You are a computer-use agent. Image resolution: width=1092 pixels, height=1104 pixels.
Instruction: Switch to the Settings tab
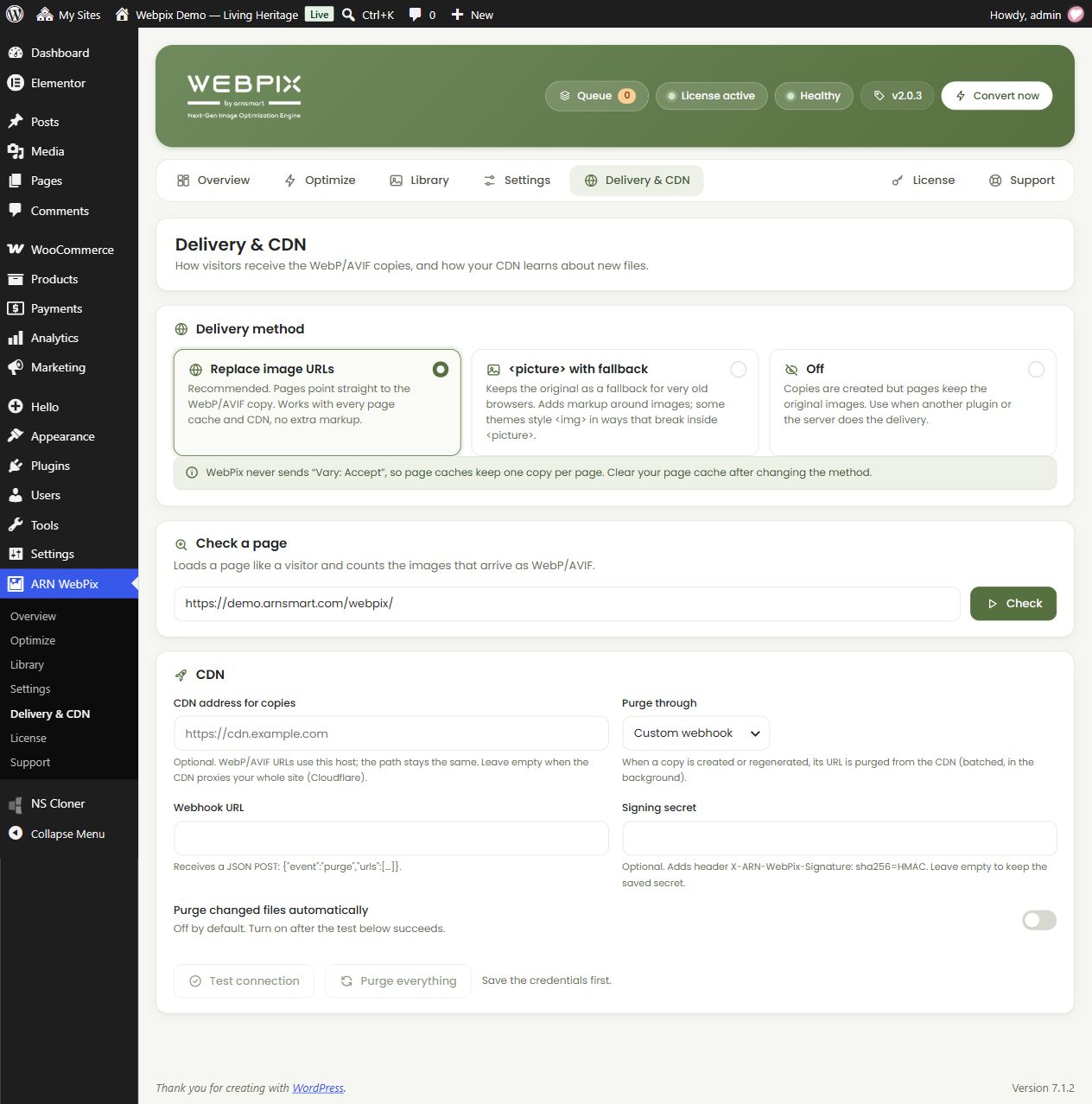(517, 181)
